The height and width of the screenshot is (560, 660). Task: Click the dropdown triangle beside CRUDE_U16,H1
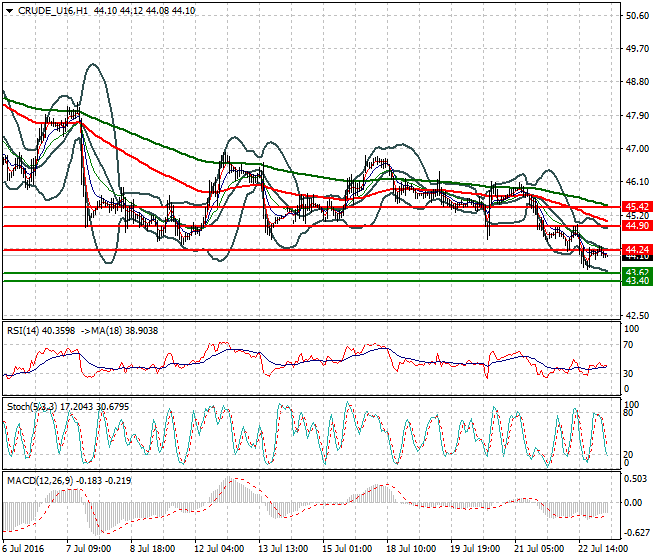[x=9, y=10]
